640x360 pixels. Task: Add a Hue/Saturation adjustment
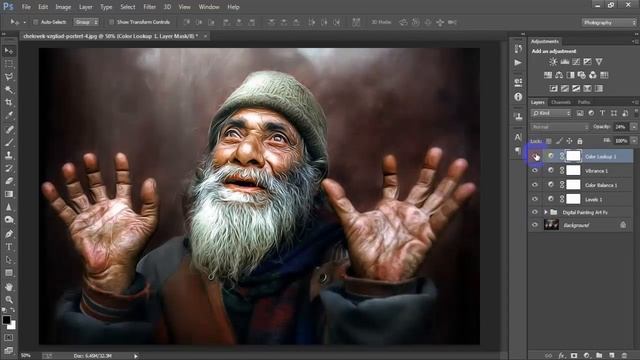coord(548,75)
